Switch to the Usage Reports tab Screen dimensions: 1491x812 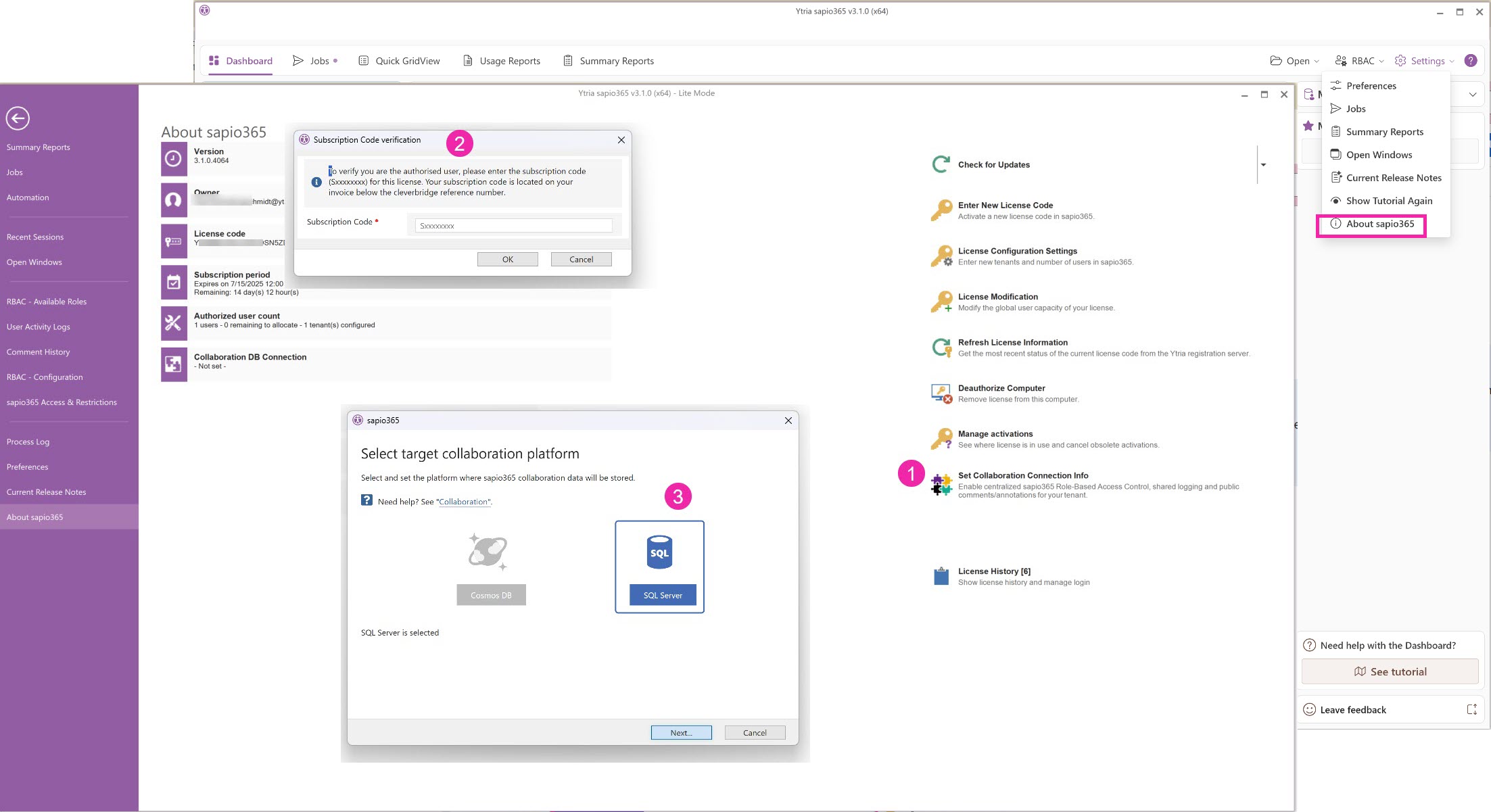click(509, 60)
